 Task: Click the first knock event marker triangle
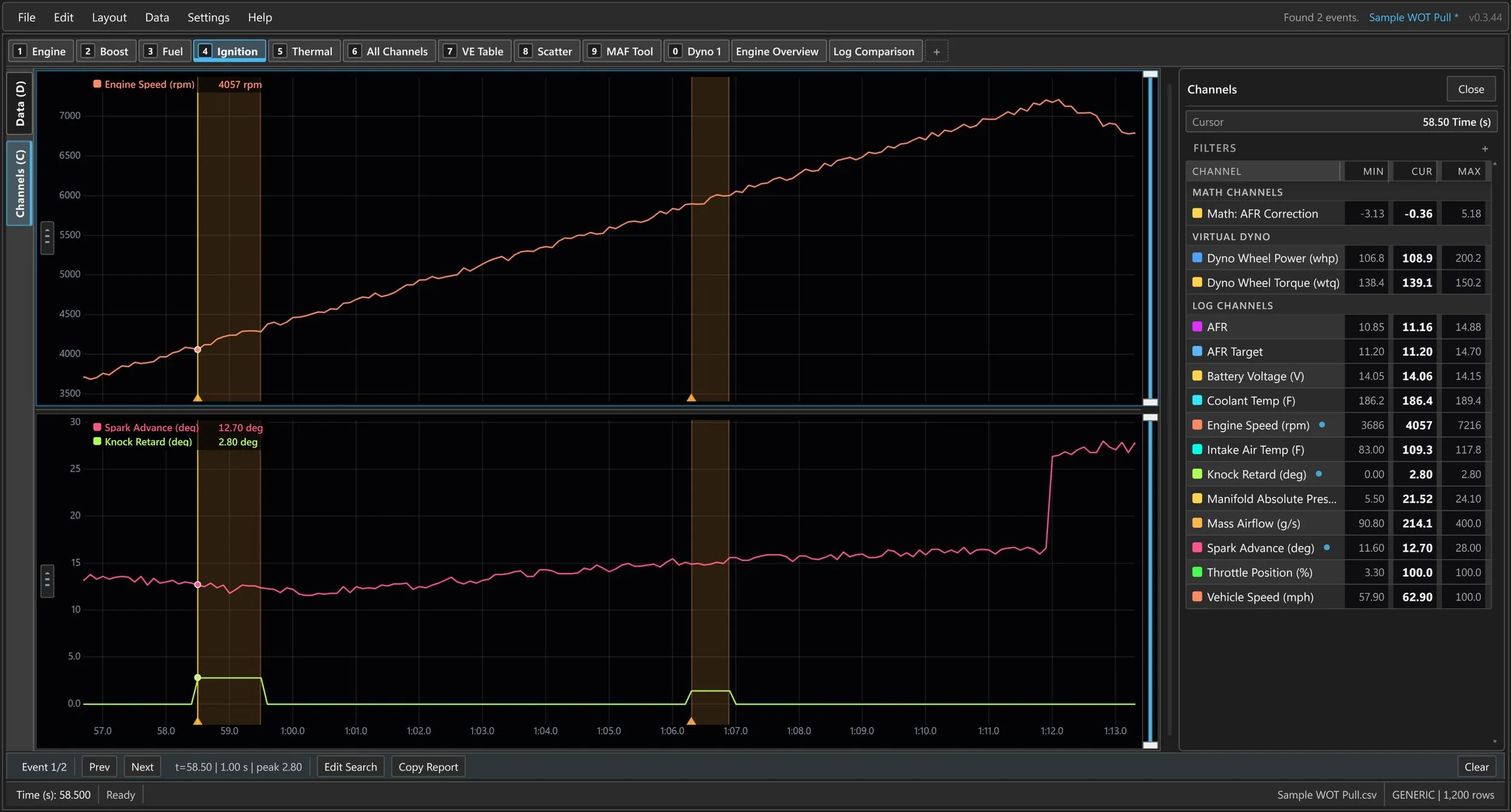pos(197,721)
